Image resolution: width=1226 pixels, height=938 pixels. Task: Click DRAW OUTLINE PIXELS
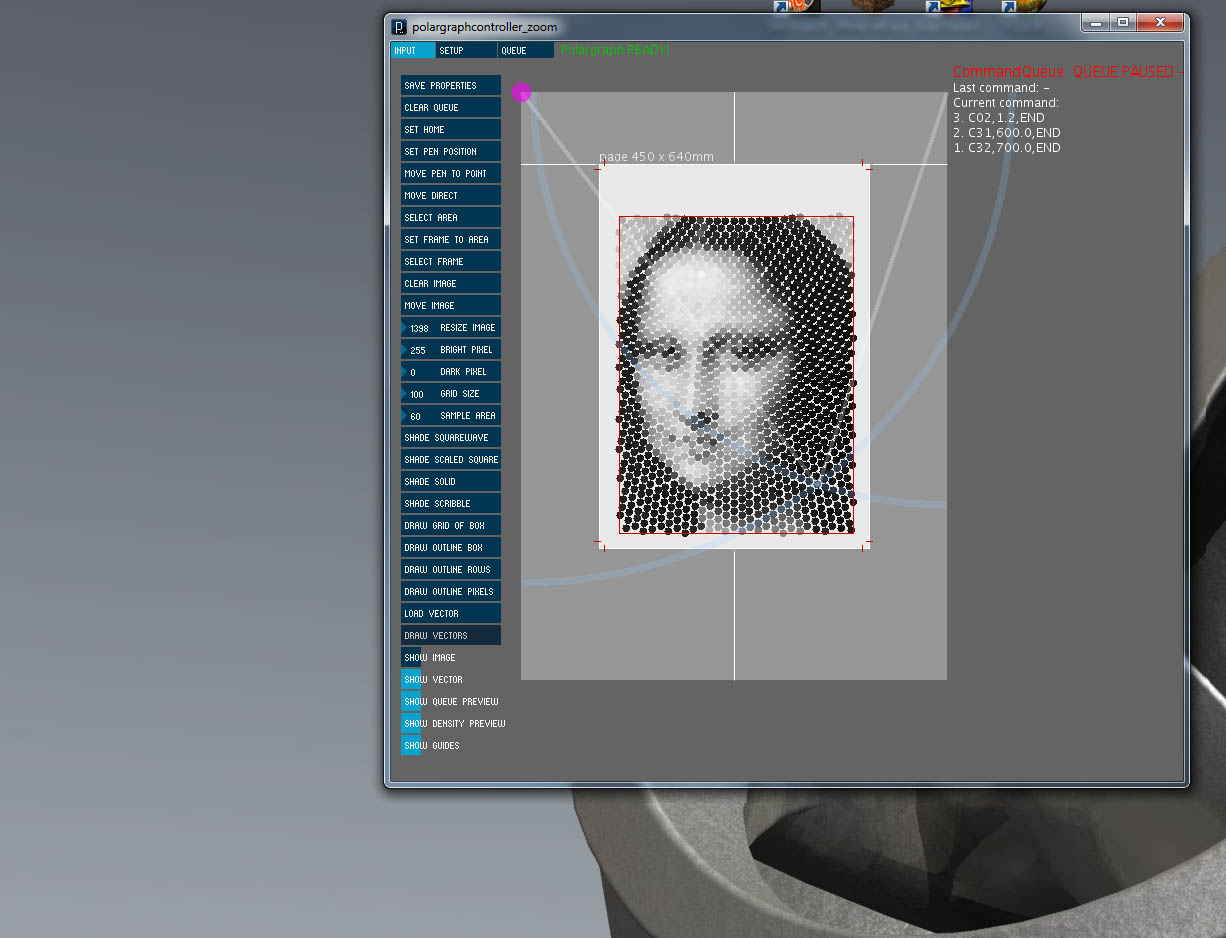pyautogui.click(x=450, y=591)
